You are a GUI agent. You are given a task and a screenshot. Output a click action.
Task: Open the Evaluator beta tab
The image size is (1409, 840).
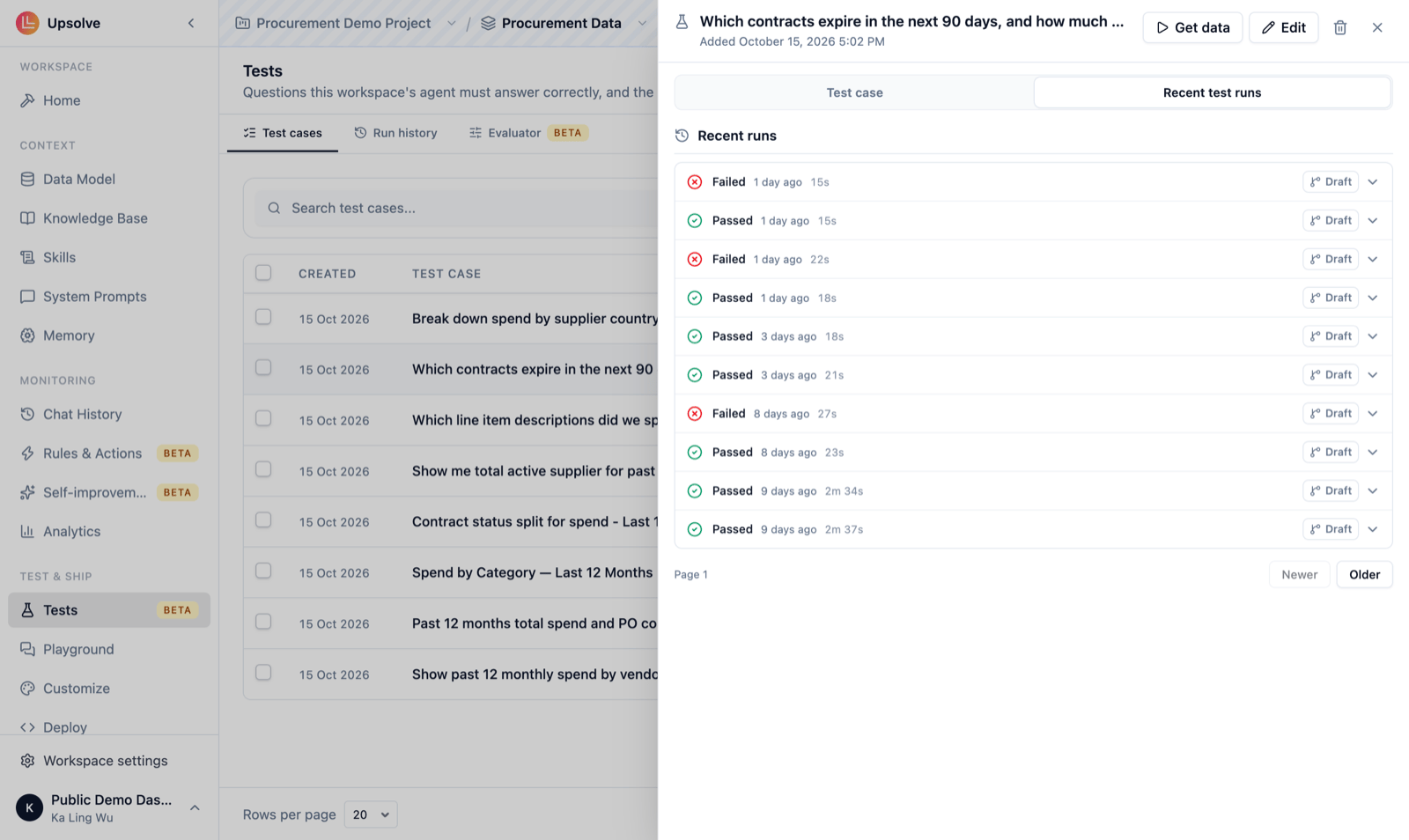(x=528, y=133)
